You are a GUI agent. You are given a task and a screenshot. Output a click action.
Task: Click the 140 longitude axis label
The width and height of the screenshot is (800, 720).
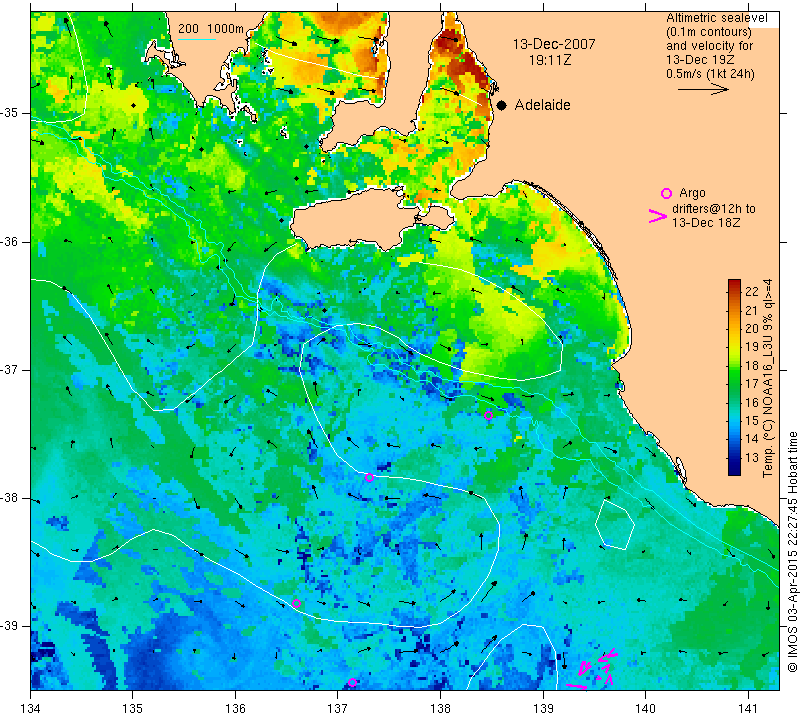645,708
